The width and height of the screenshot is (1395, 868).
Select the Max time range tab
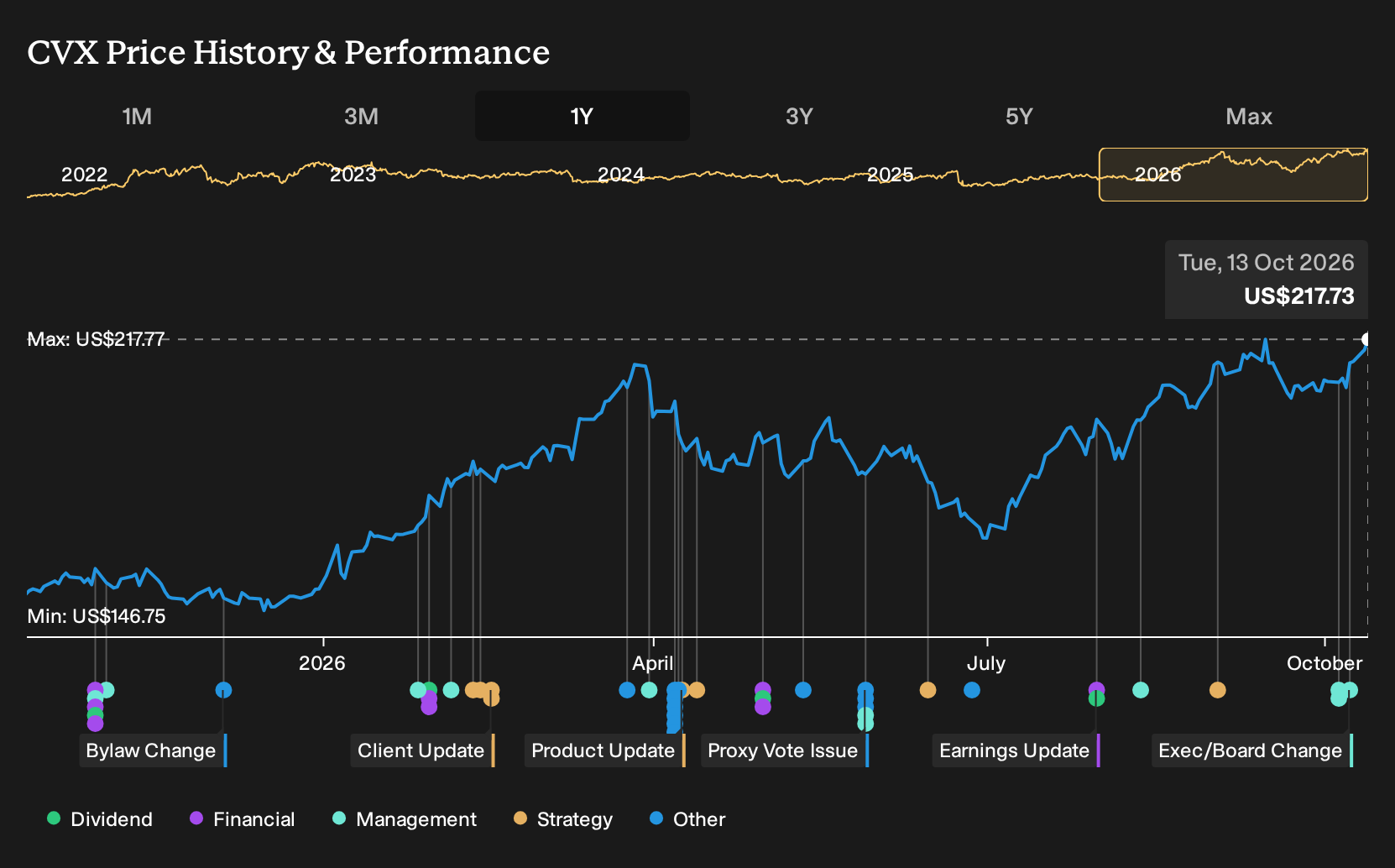point(1249,116)
